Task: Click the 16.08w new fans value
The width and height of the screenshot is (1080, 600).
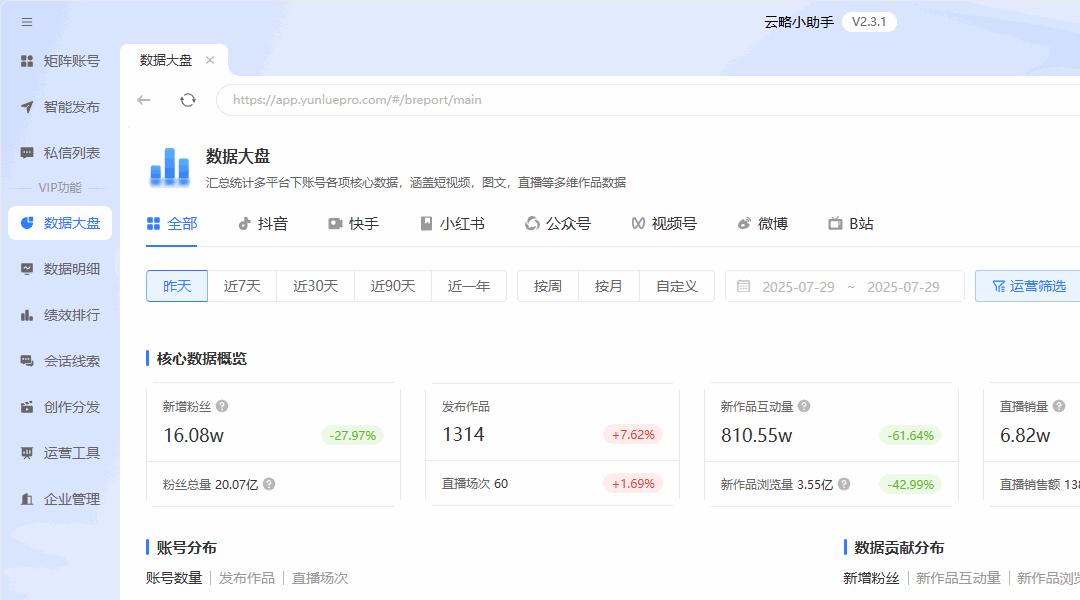Action: (x=194, y=435)
